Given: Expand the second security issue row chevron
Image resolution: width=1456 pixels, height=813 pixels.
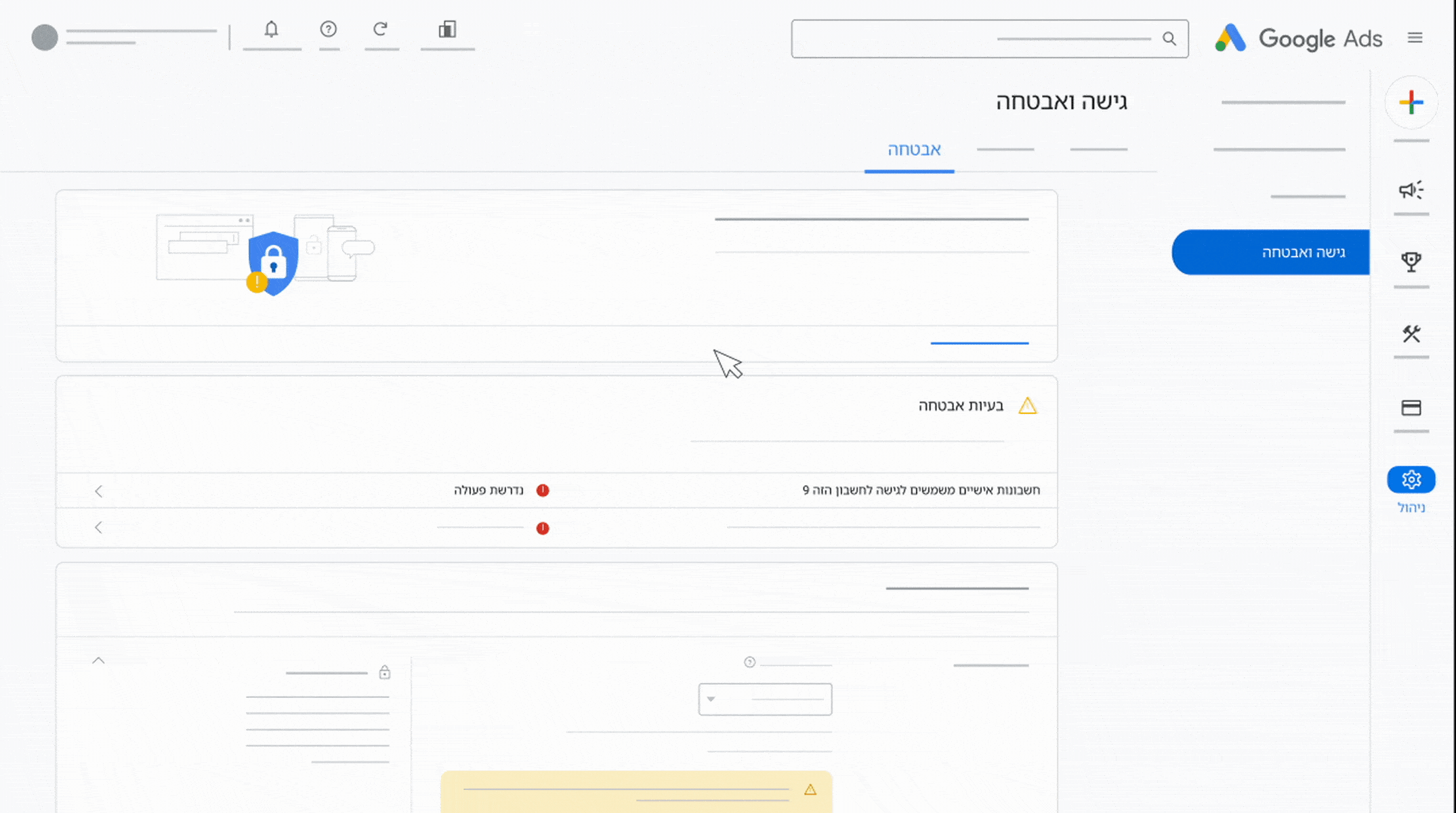Looking at the screenshot, I should [99, 528].
